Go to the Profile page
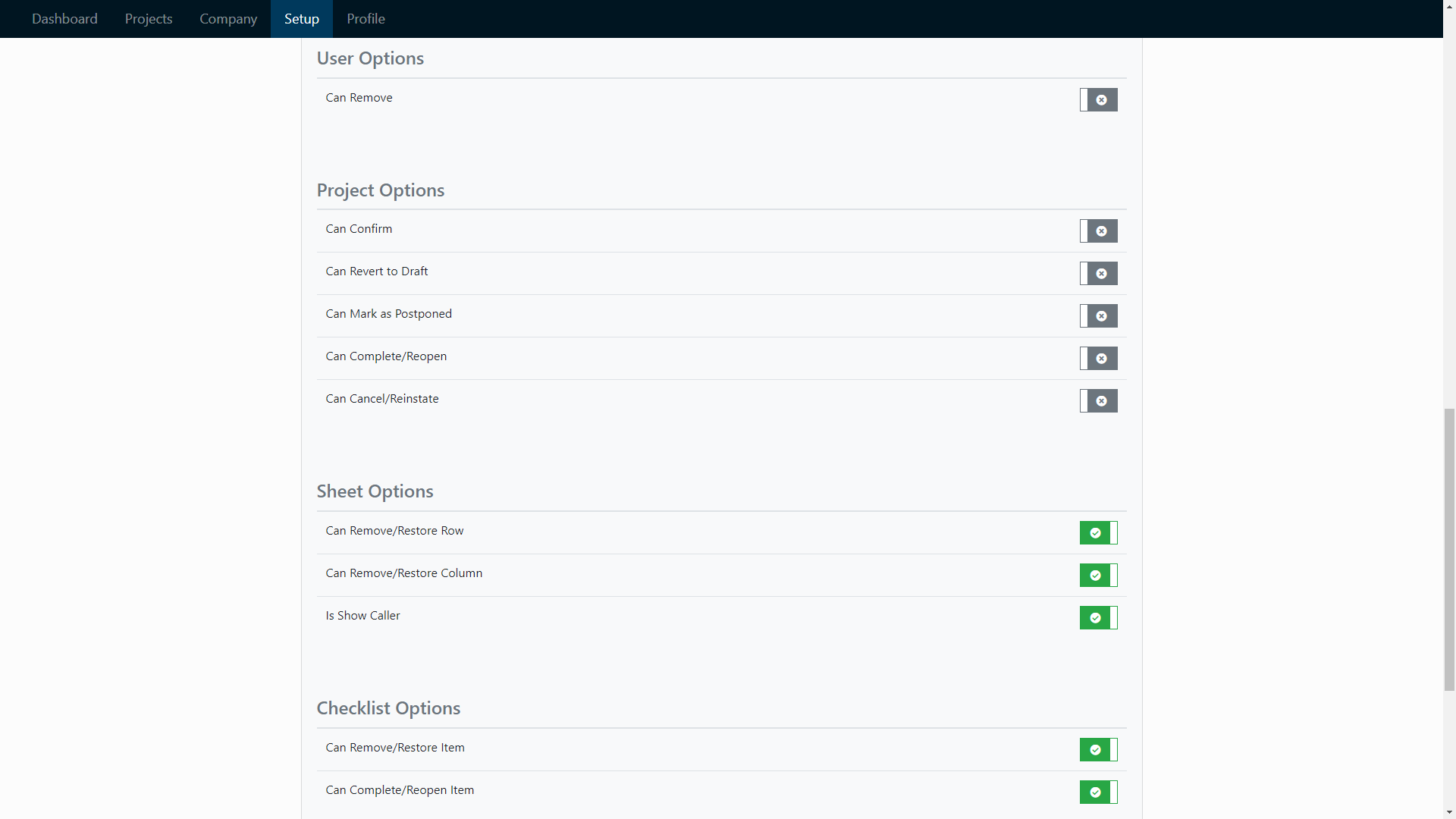Image resolution: width=1456 pixels, height=819 pixels. click(366, 18)
